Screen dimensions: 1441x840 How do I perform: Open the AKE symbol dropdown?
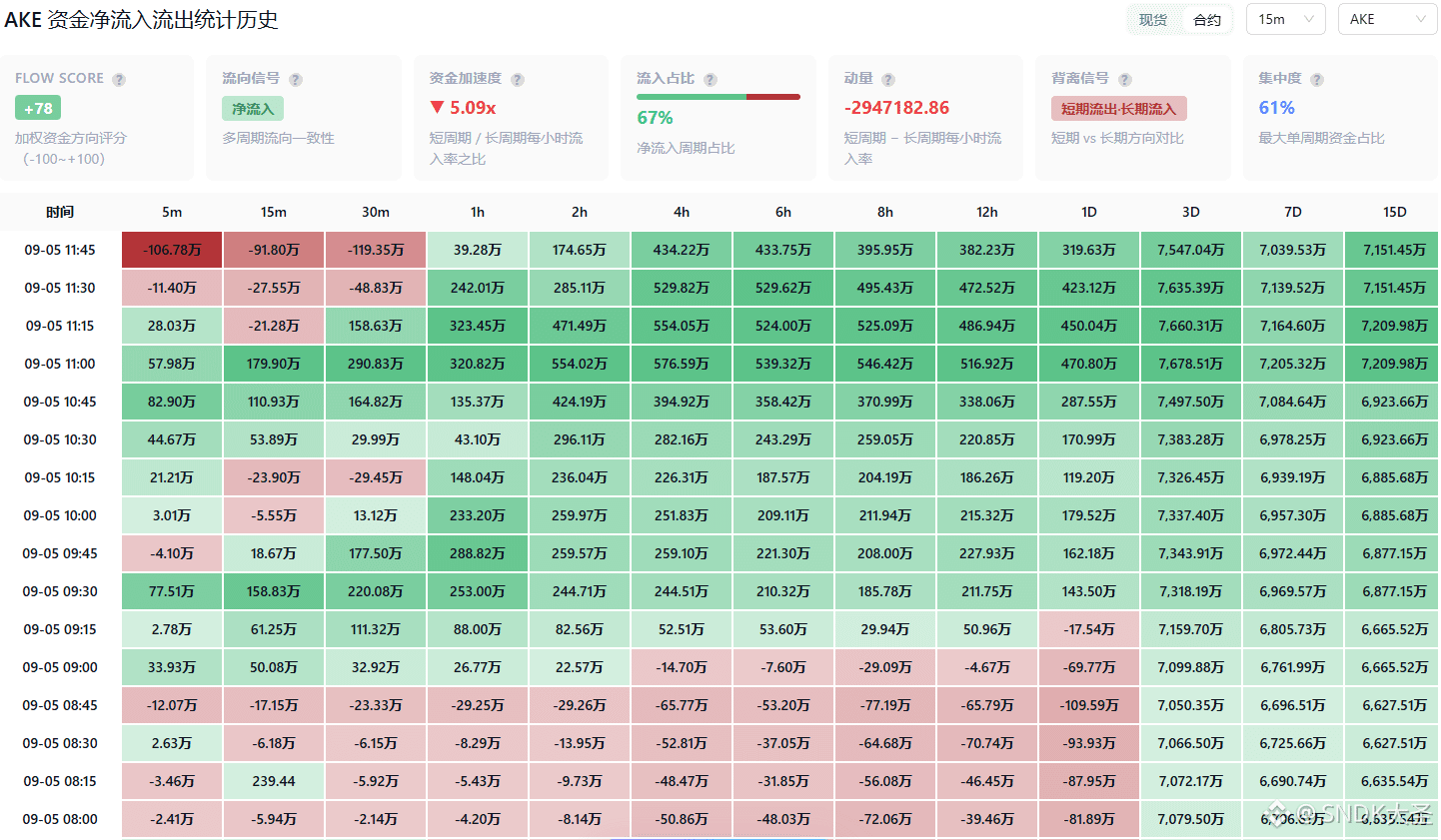coord(1387,19)
